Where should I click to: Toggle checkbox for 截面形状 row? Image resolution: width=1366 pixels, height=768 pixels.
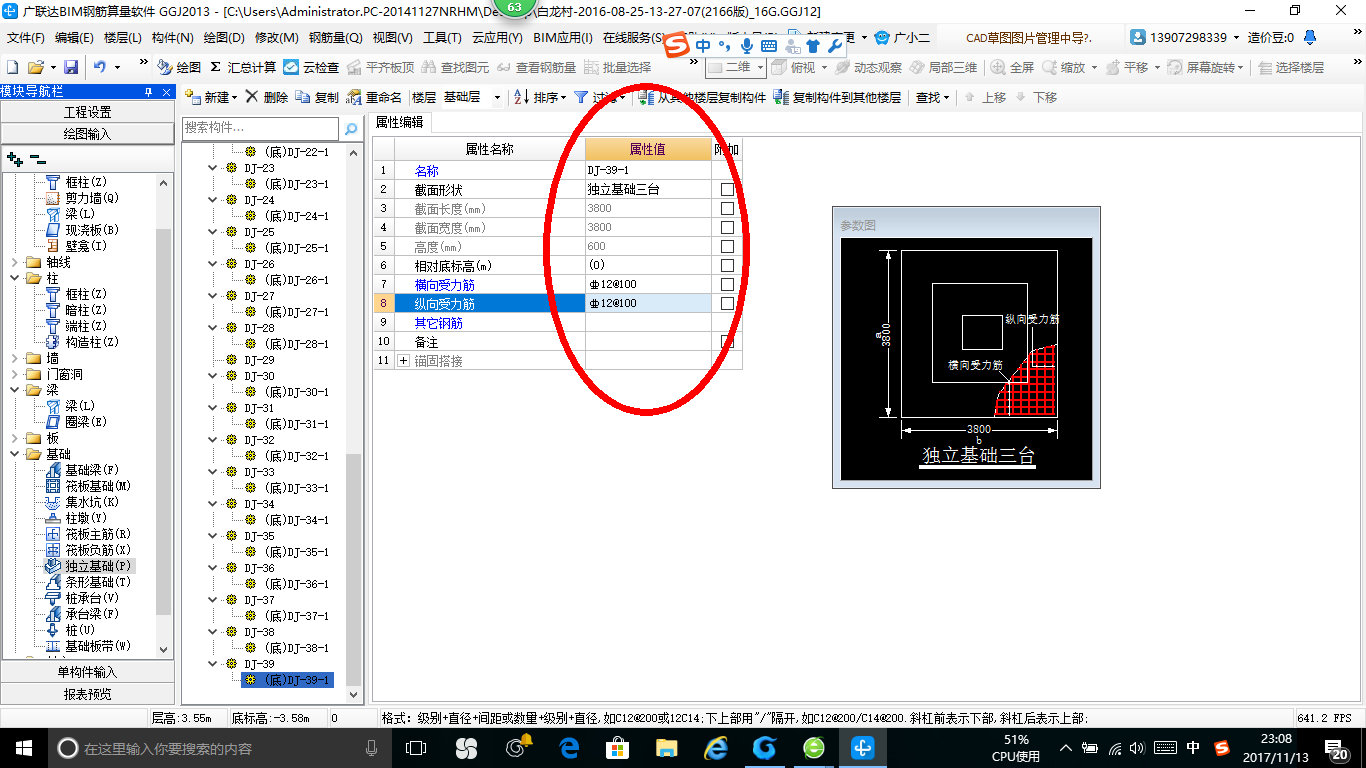click(727, 190)
